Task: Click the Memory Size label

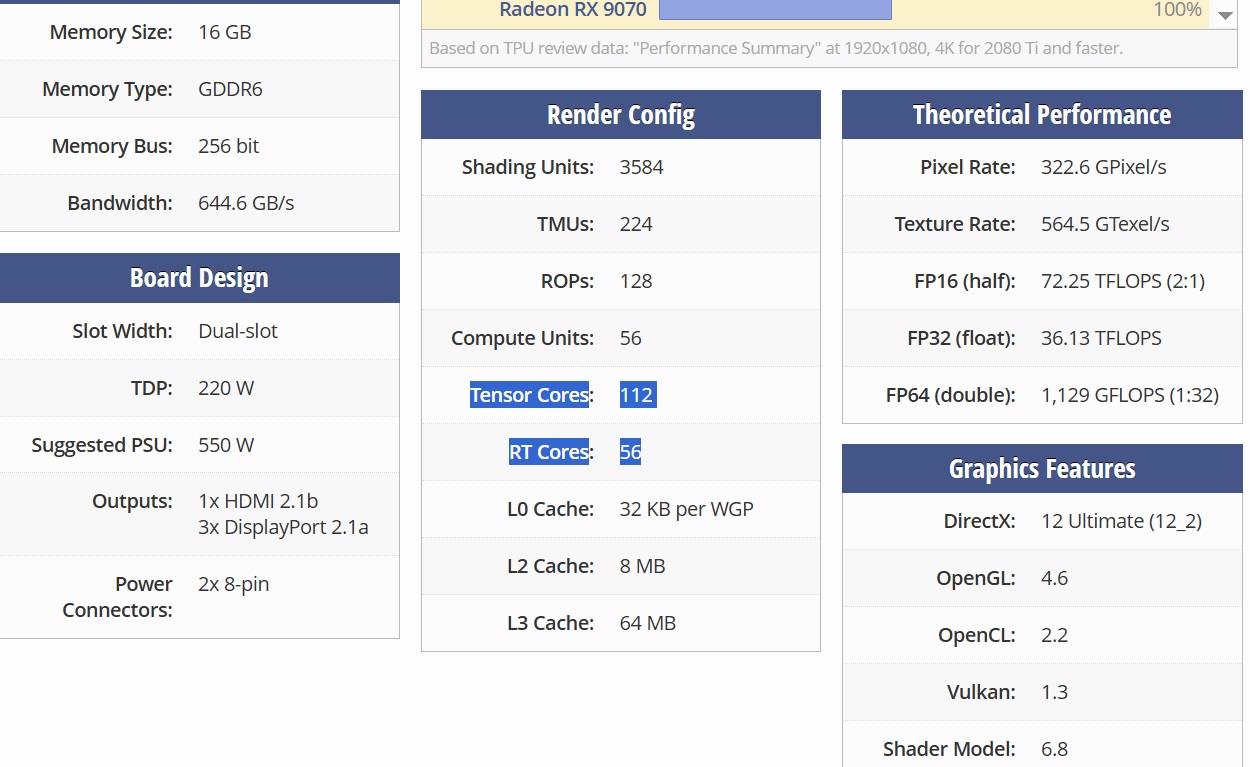Action: (x=110, y=32)
